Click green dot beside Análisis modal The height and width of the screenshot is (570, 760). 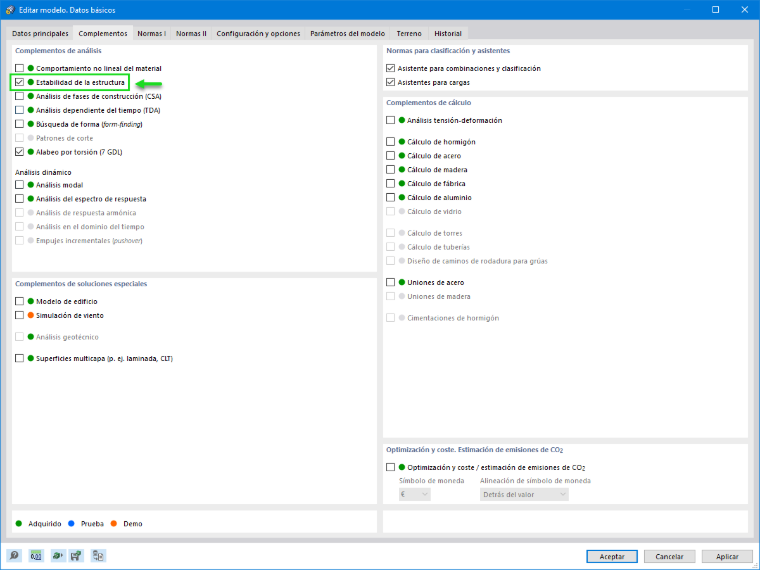click(31, 185)
